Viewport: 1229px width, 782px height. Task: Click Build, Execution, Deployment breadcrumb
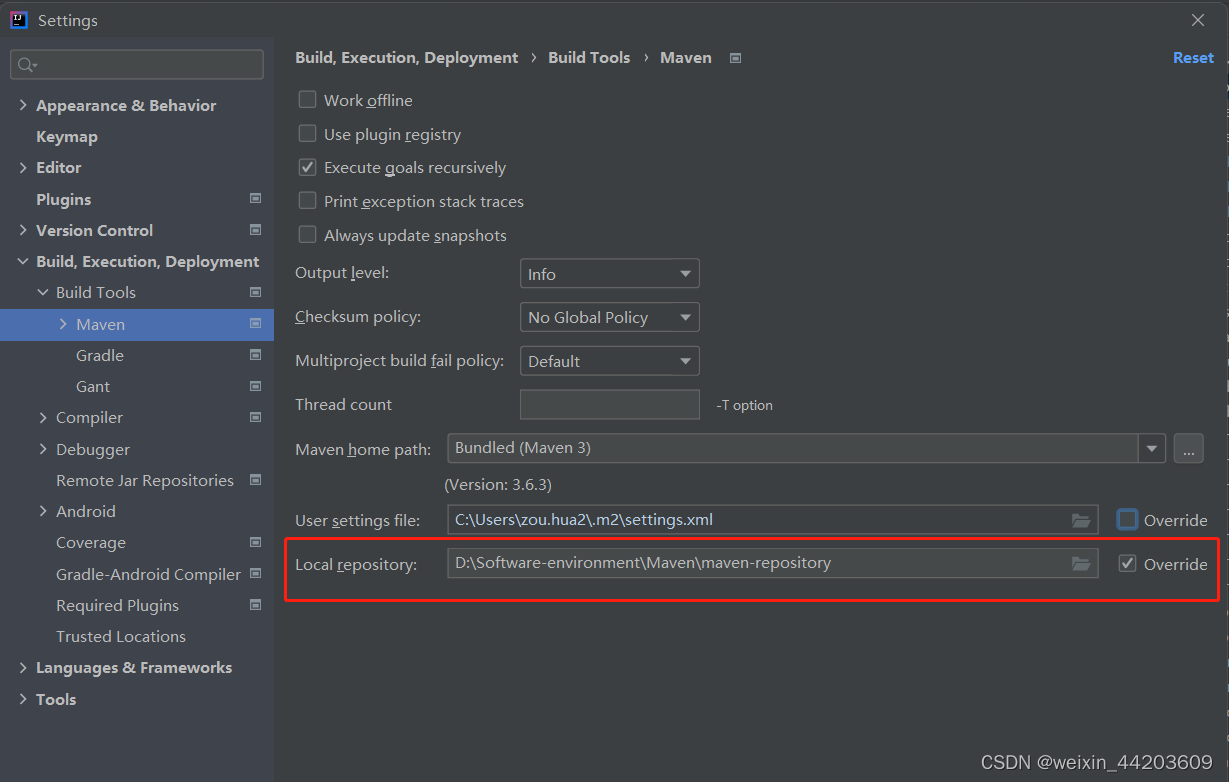tap(407, 58)
